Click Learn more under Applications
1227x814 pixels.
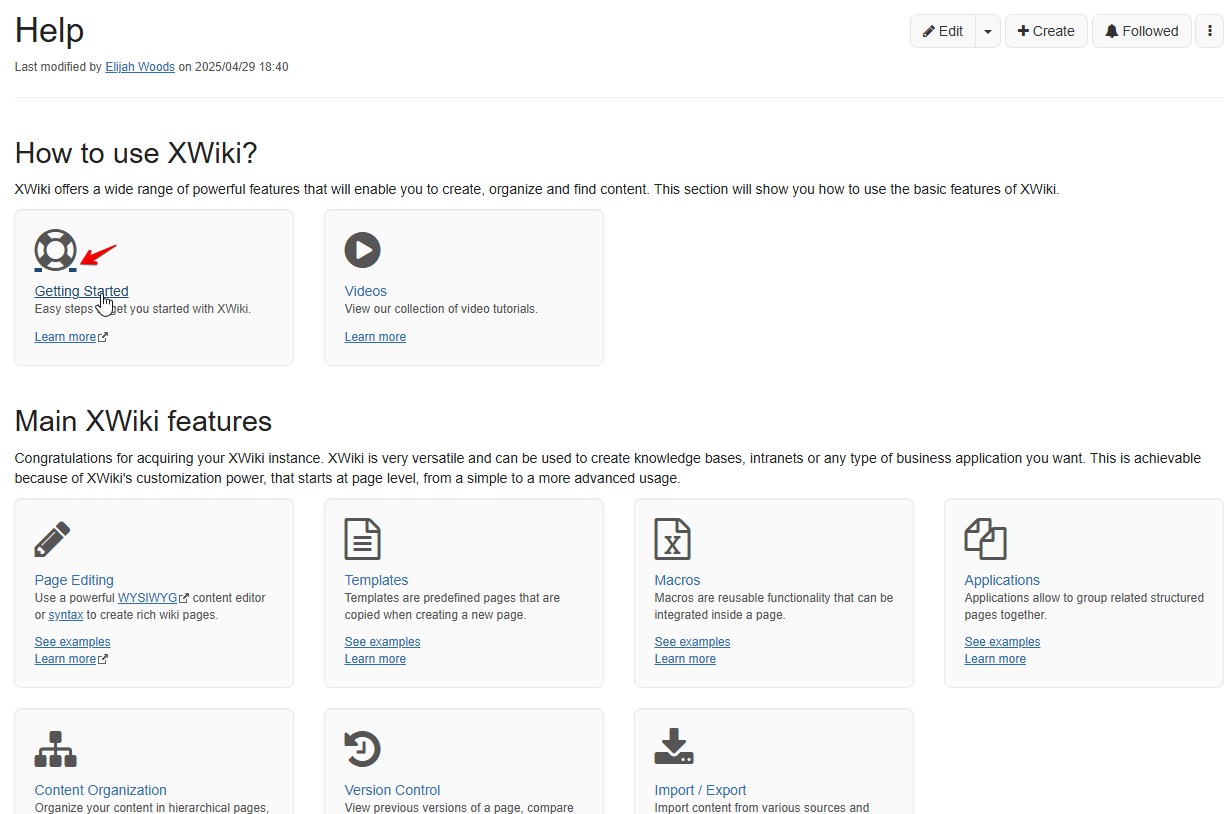pos(995,659)
